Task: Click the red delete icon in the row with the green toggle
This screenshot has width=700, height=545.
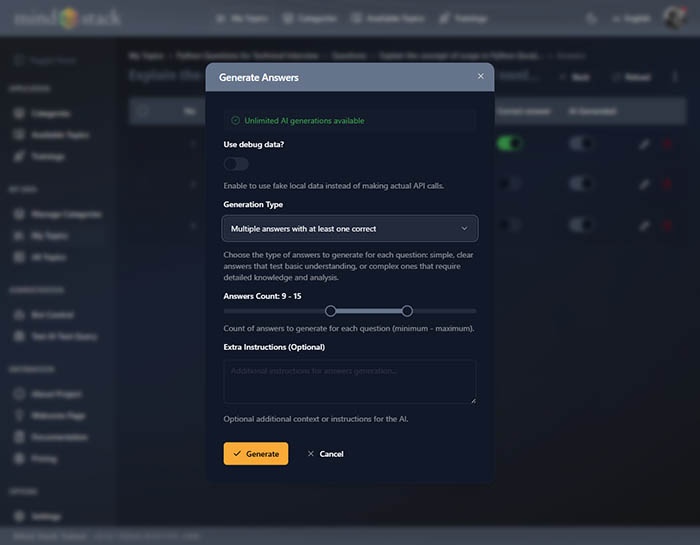Action: (x=667, y=144)
